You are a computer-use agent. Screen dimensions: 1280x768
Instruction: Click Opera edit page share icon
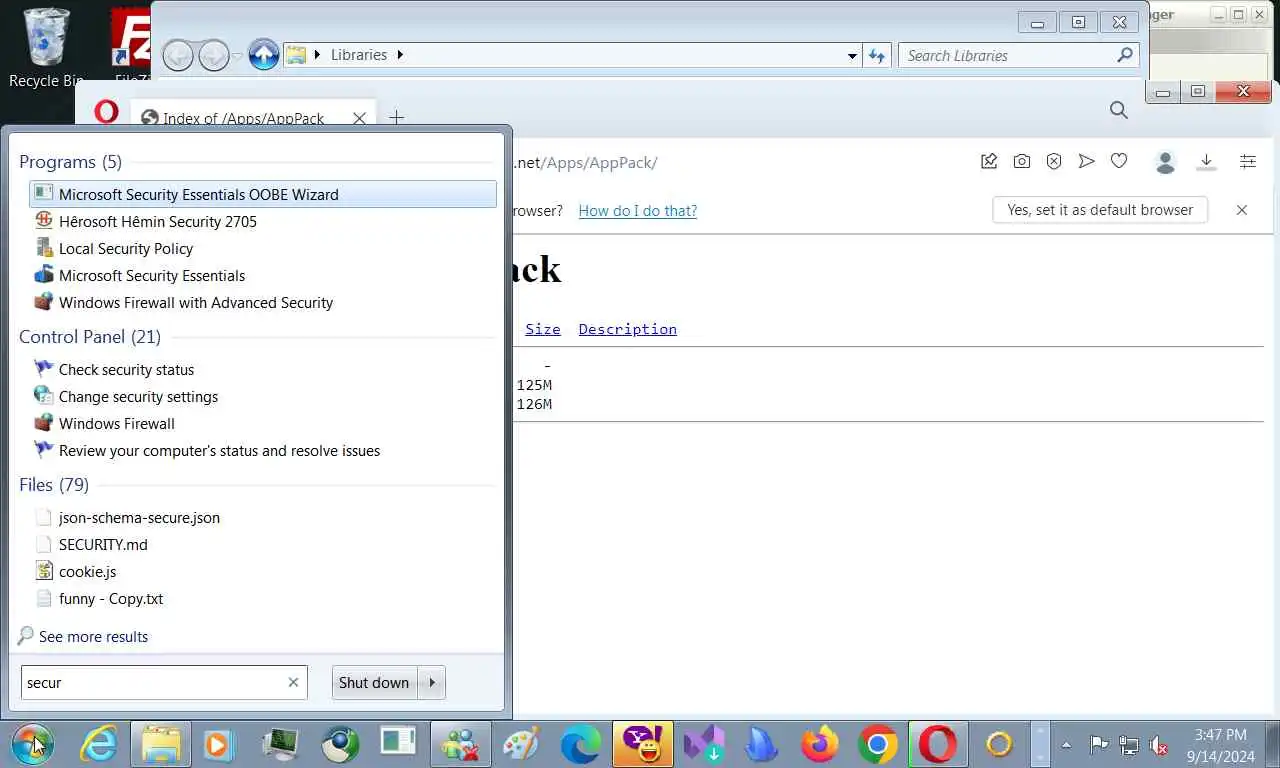point(989,161)
